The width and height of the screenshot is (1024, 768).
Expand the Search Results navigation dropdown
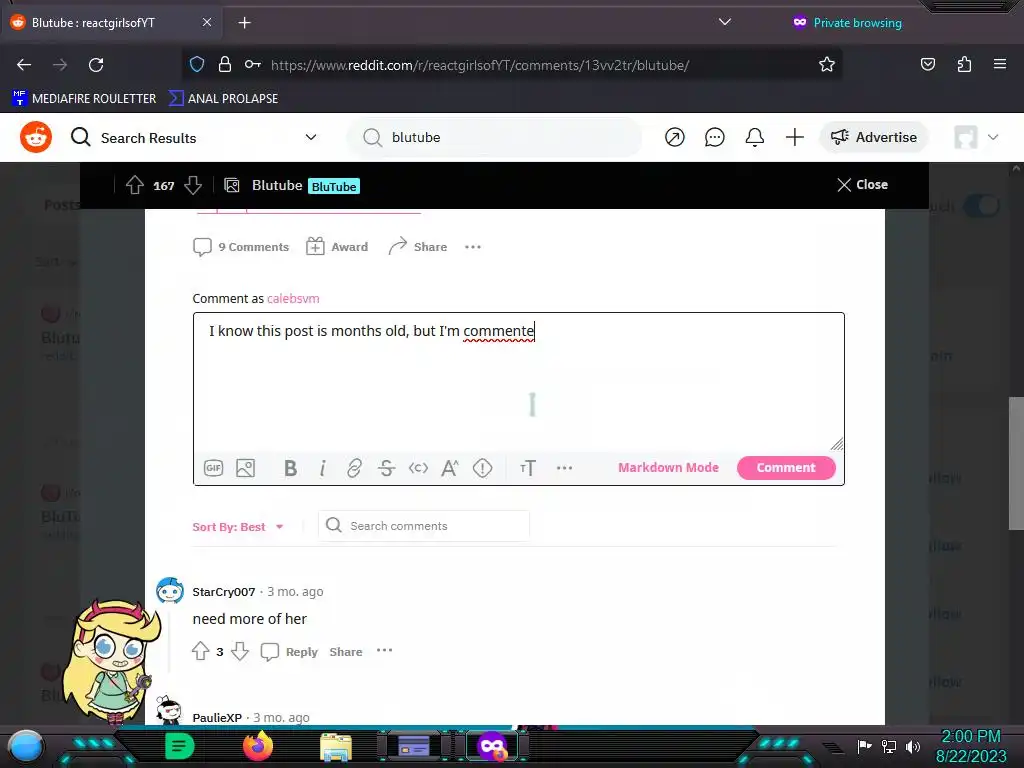click(x=311, y=137)
